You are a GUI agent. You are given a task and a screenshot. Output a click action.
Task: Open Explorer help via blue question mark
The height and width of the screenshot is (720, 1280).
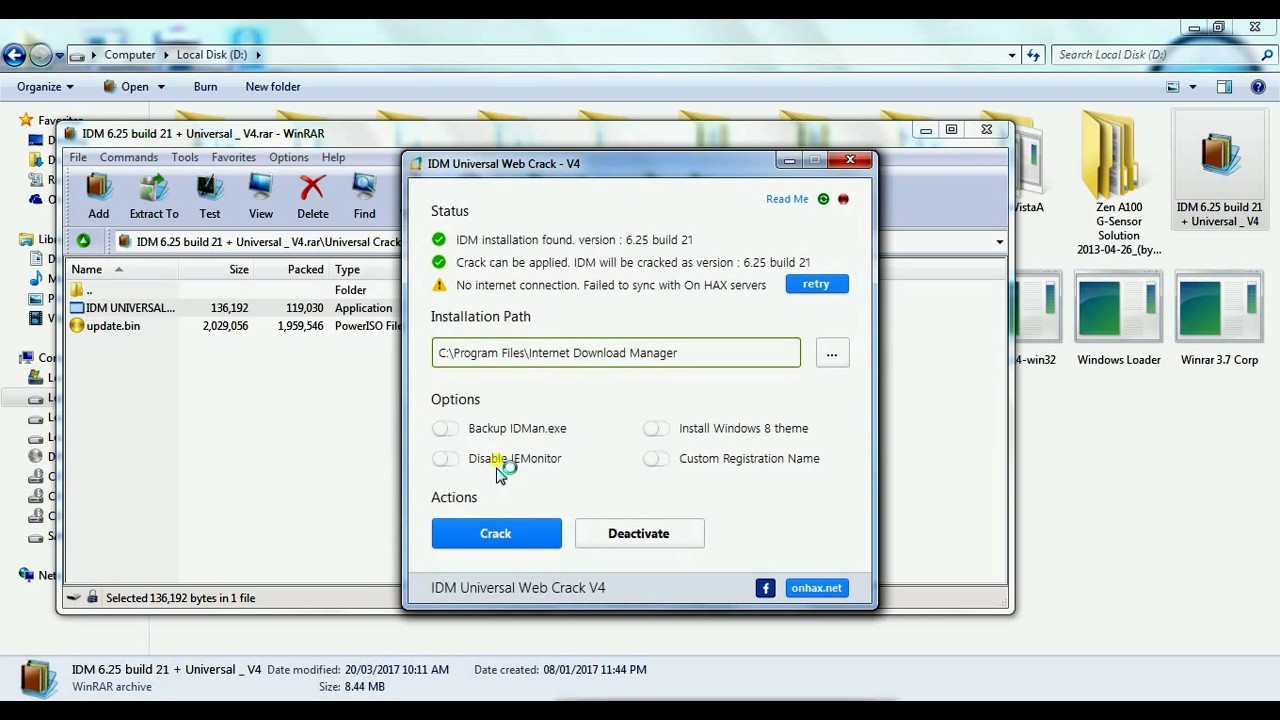click(x=1259, y=87)
